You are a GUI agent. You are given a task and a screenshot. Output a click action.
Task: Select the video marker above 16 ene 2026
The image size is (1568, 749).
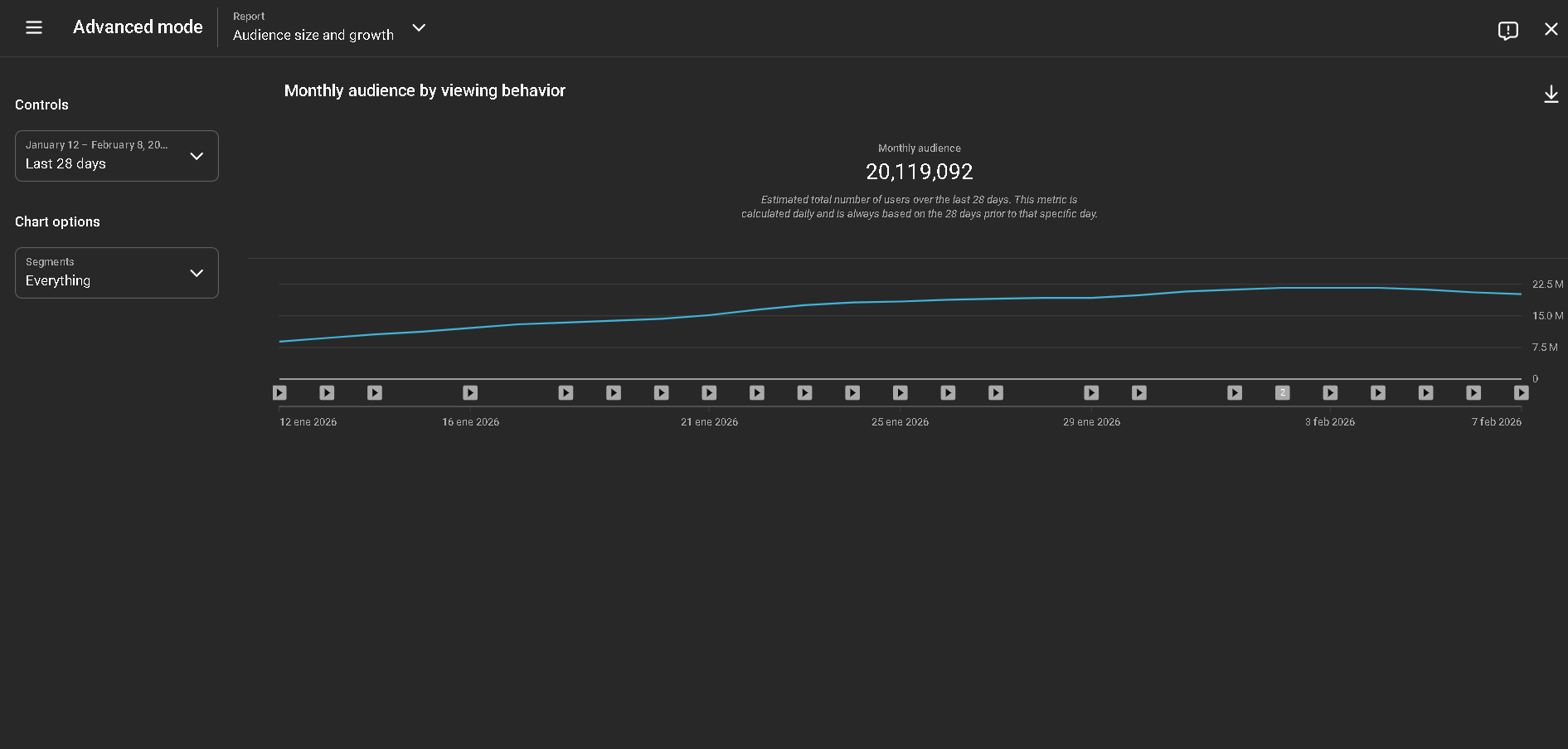[x=470, y=393]
